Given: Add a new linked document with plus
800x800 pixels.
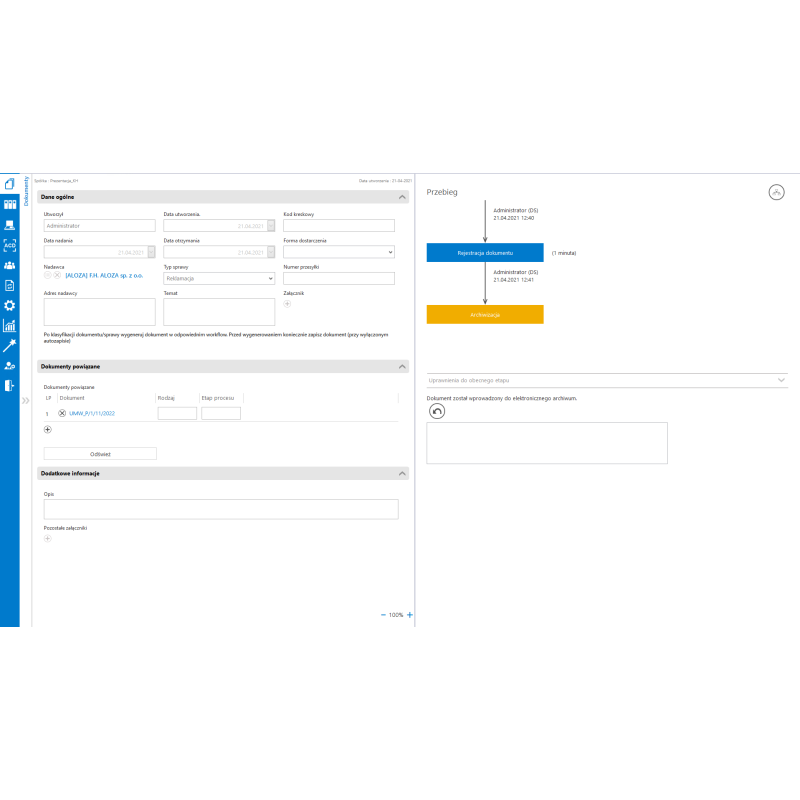Looking at the screenshot, I should 48,429.
